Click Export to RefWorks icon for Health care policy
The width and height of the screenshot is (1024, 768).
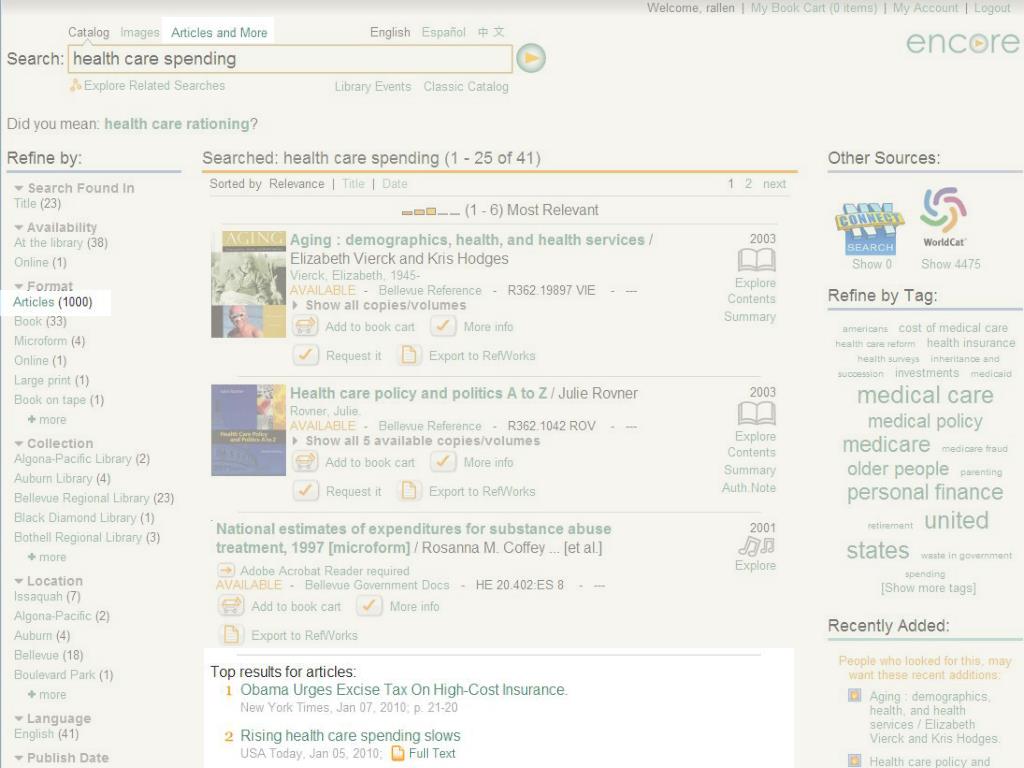pos(409,491)
